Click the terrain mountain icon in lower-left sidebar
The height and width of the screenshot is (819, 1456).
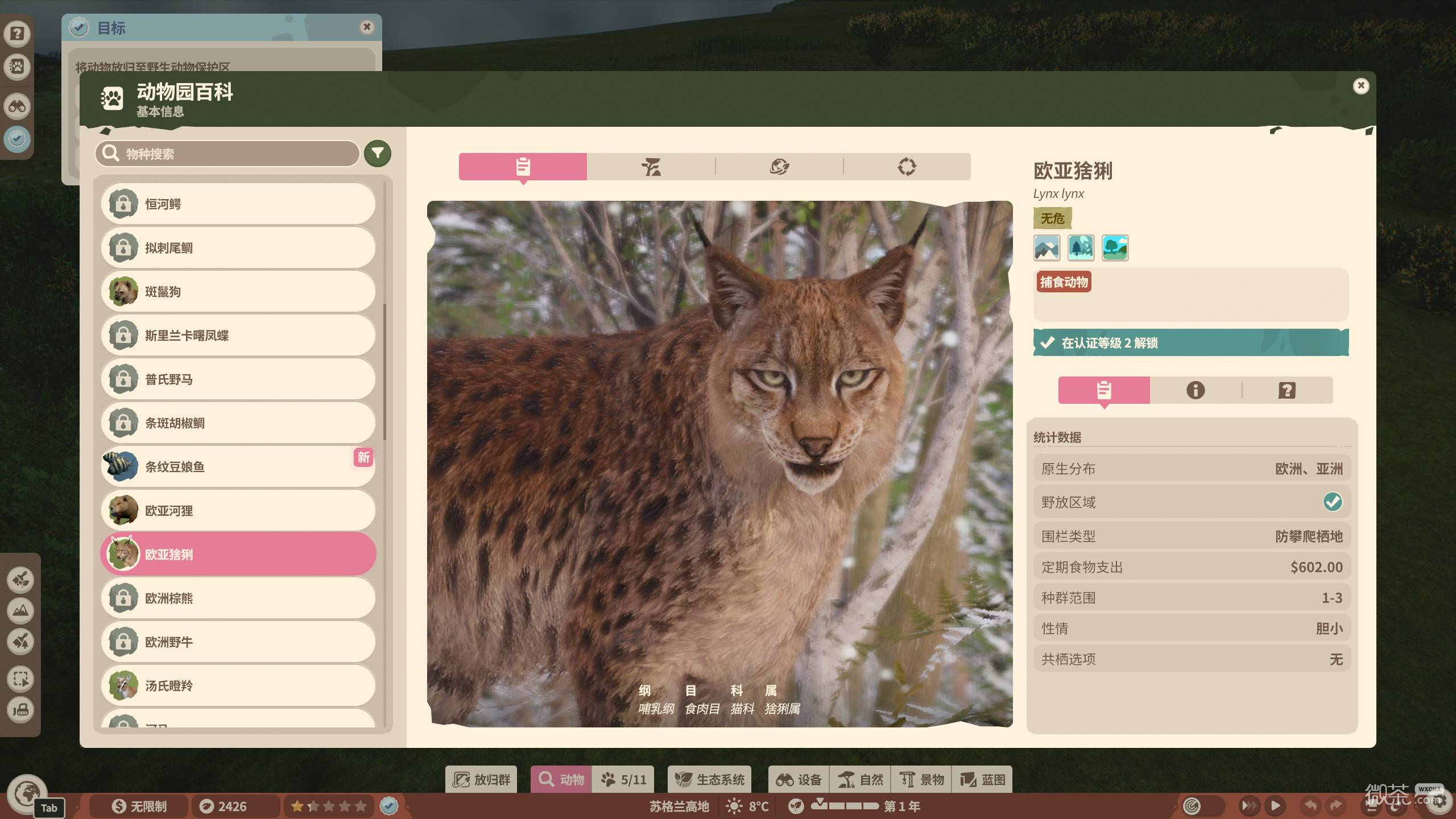(x=20, y=611)
